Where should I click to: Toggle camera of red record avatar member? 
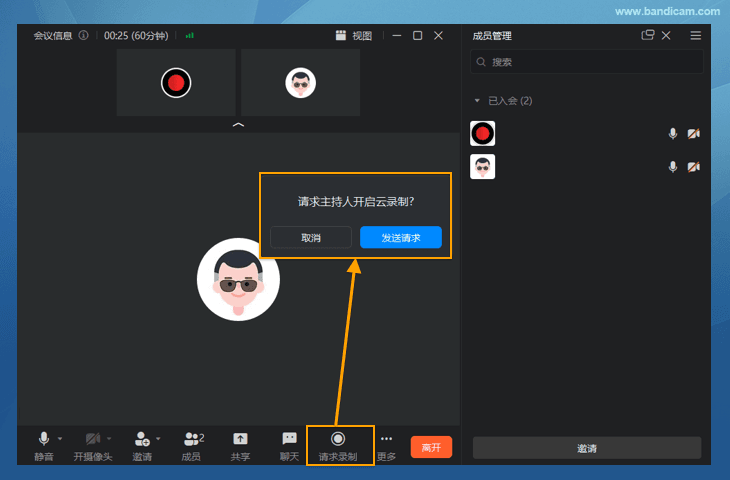point(694,134)
